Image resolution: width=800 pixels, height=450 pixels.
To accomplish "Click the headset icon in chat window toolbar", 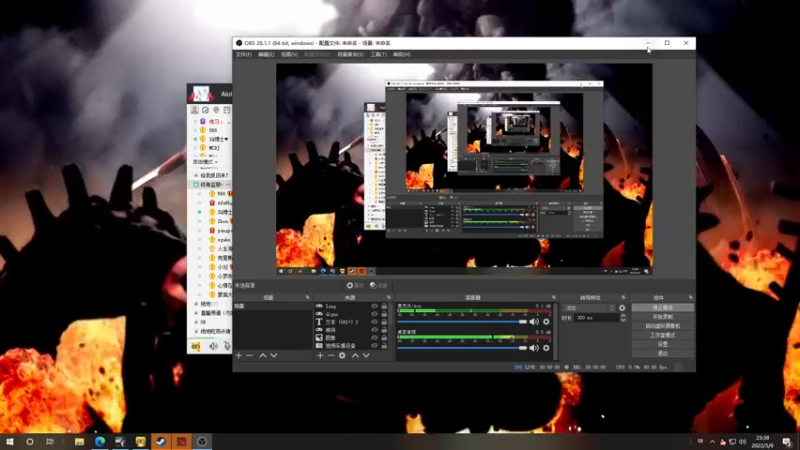I will [205, 110].
